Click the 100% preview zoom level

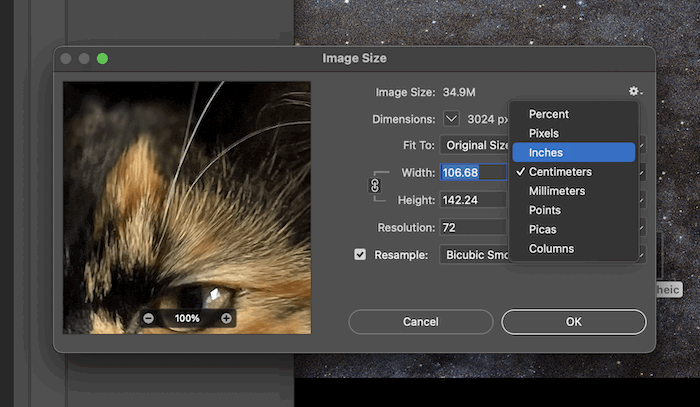(187, 318)
